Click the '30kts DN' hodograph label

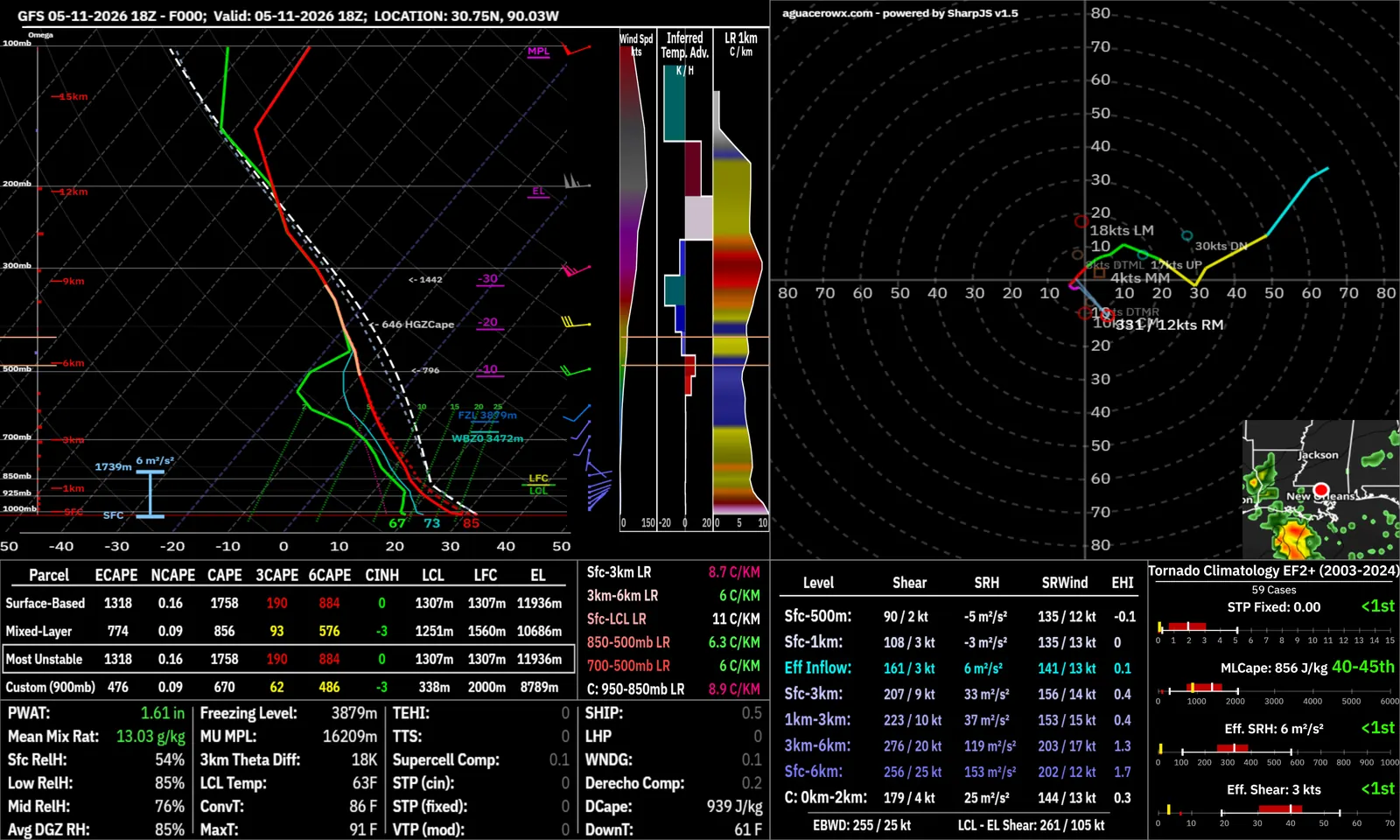(1221, 246)
